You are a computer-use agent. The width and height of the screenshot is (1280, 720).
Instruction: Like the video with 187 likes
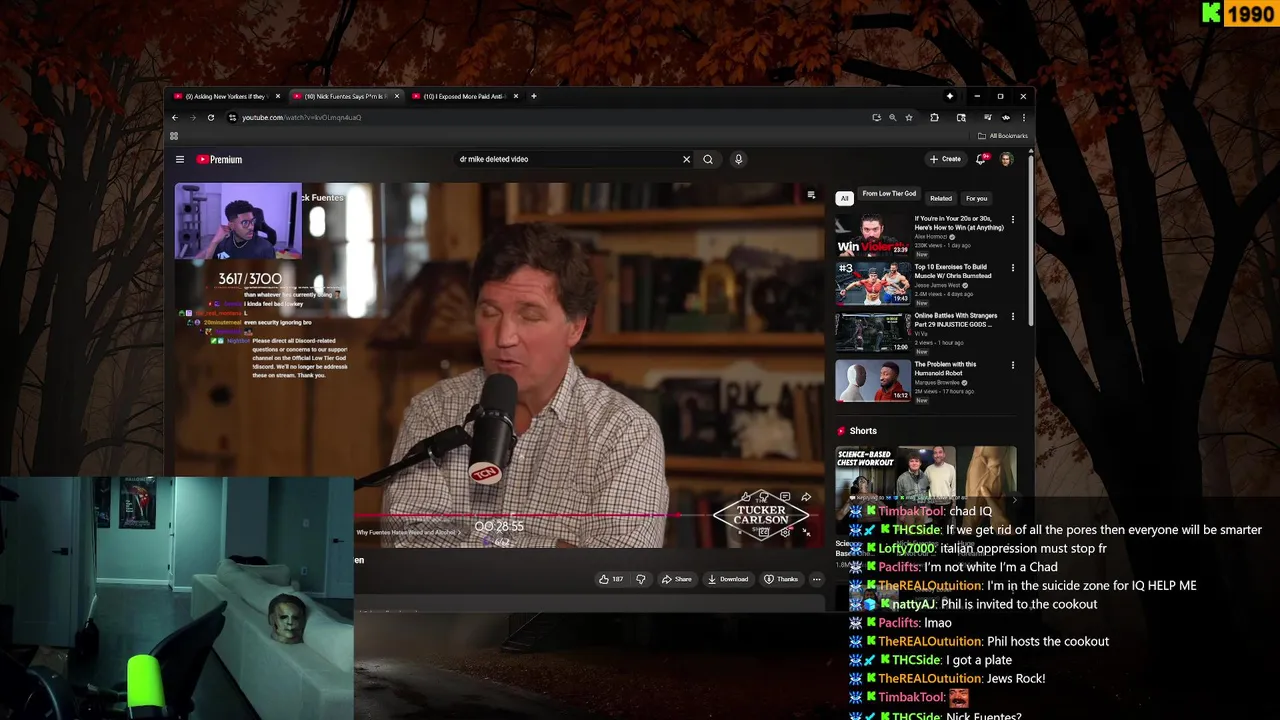(x=611, y=579)
